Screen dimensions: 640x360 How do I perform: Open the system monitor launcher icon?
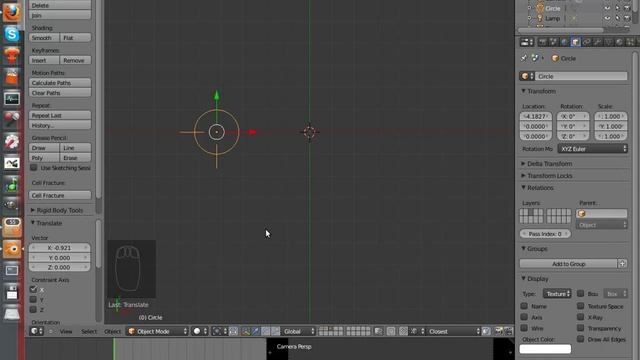click(11, 99)
